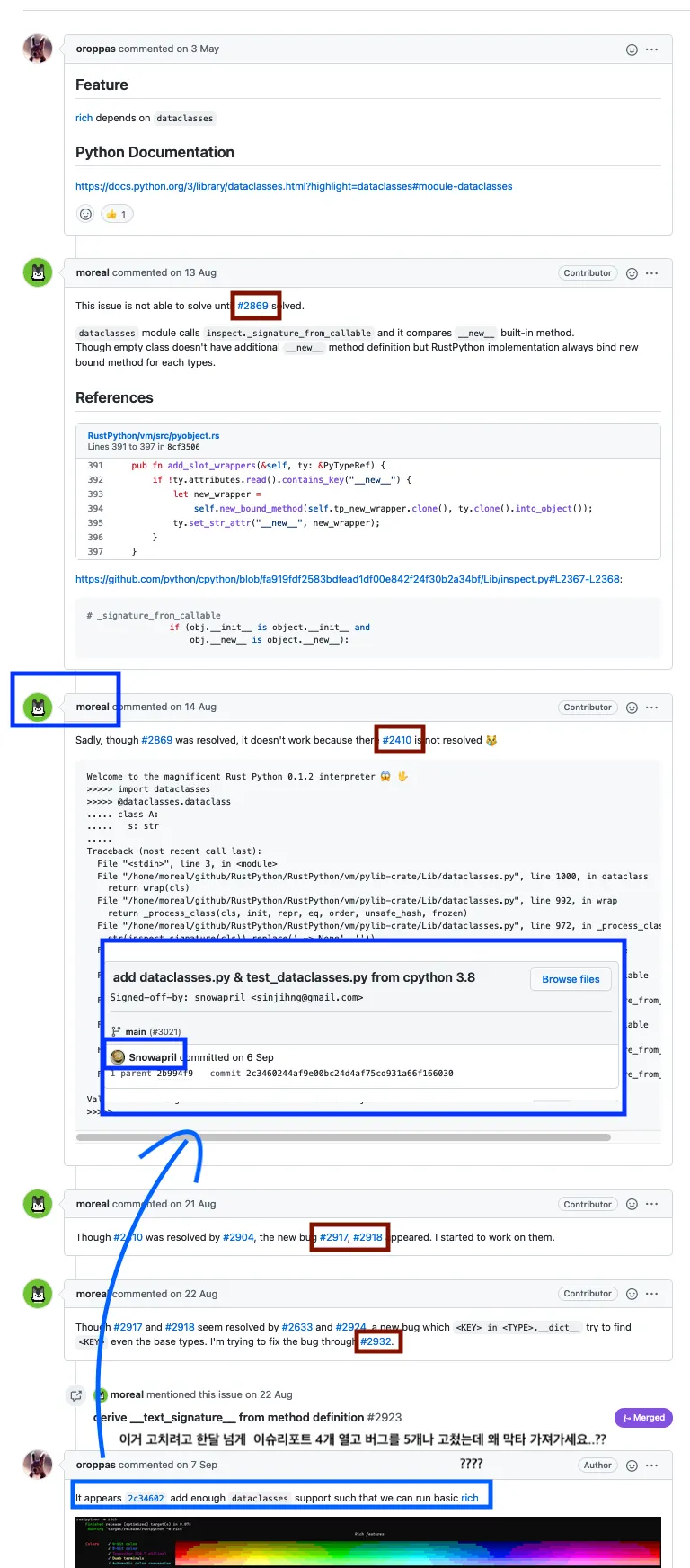Open the three-dot menu on moreal 22 Aug comment
690x1568 pixels.
pos(652,1294)
